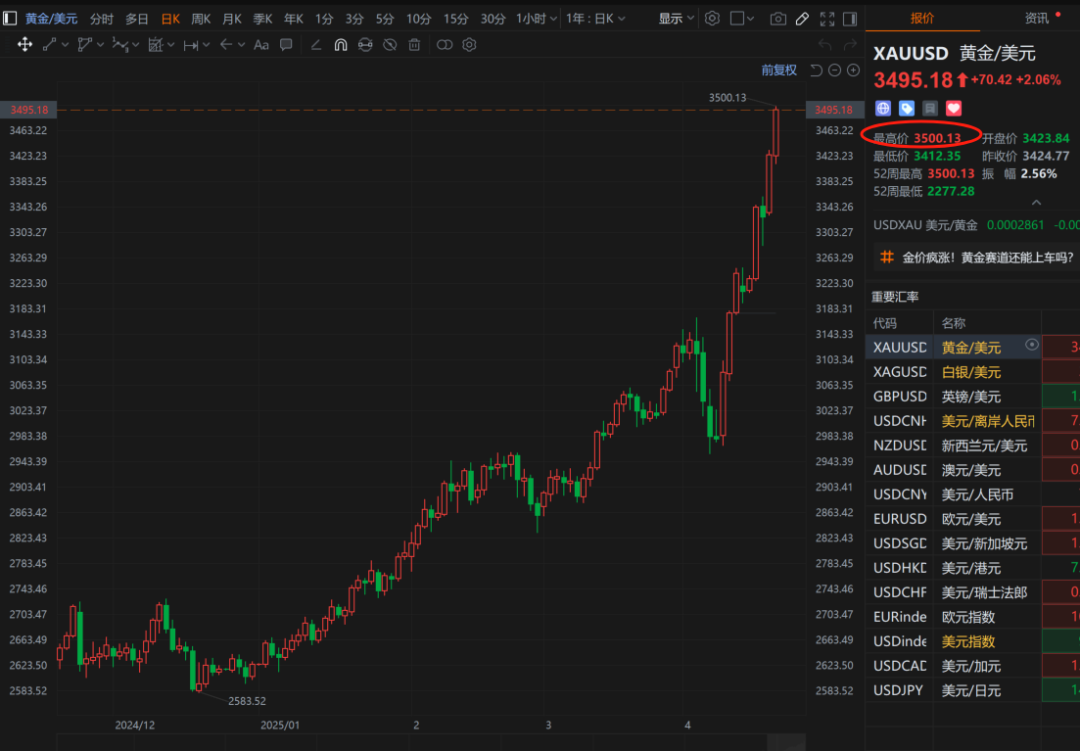The height and width of the screenshot is (751, 1080).
Task: Switch to 周K weekly chart
Action: [x=201, y=18]
